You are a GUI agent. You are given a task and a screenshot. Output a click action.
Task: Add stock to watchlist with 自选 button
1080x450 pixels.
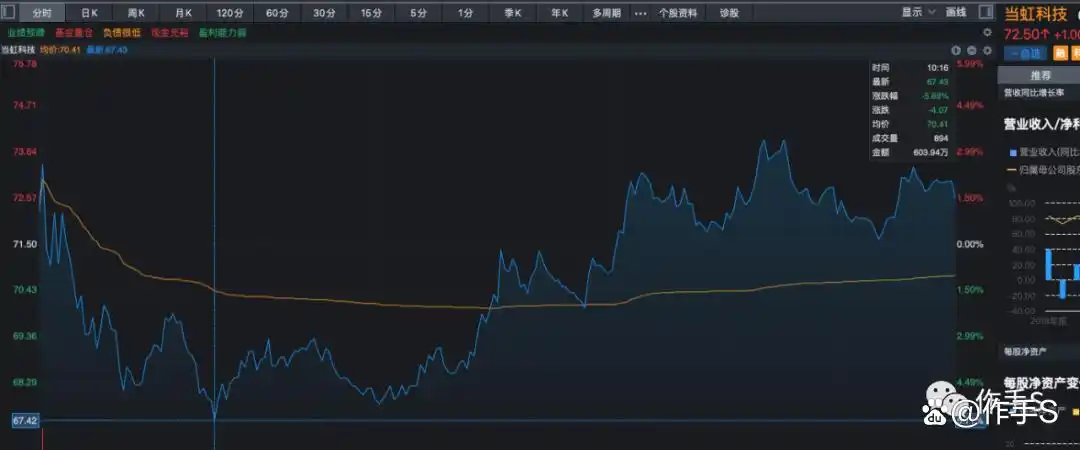(x=1026, y=54)
